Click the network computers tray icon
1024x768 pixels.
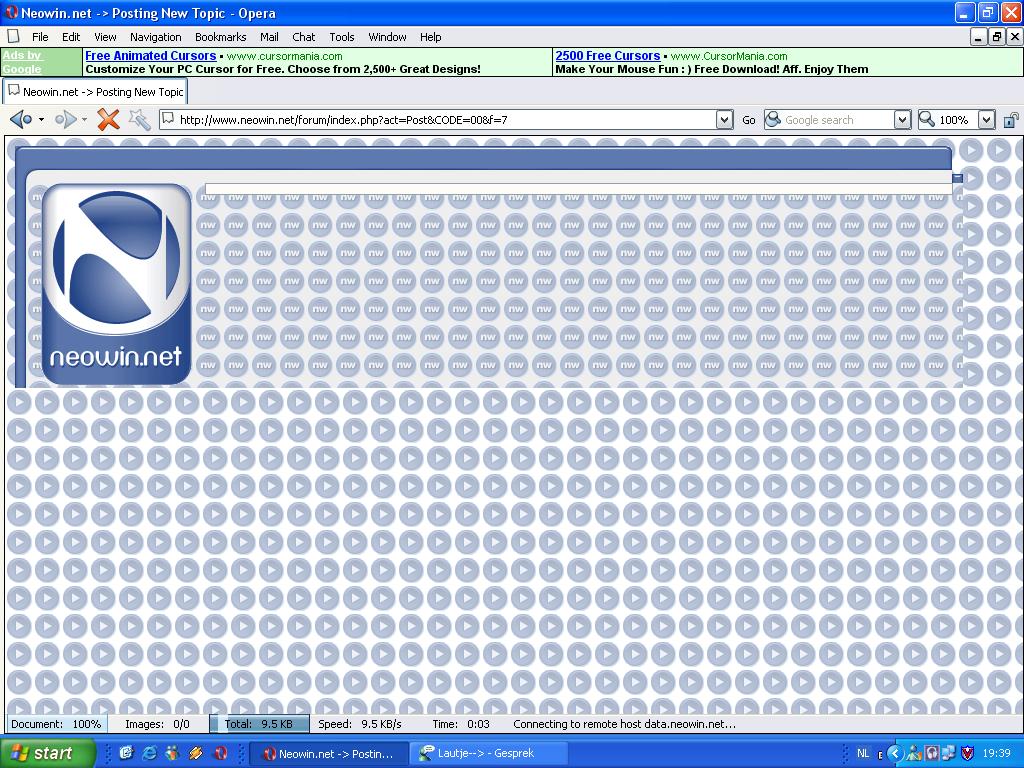click(x=948, y=754)
